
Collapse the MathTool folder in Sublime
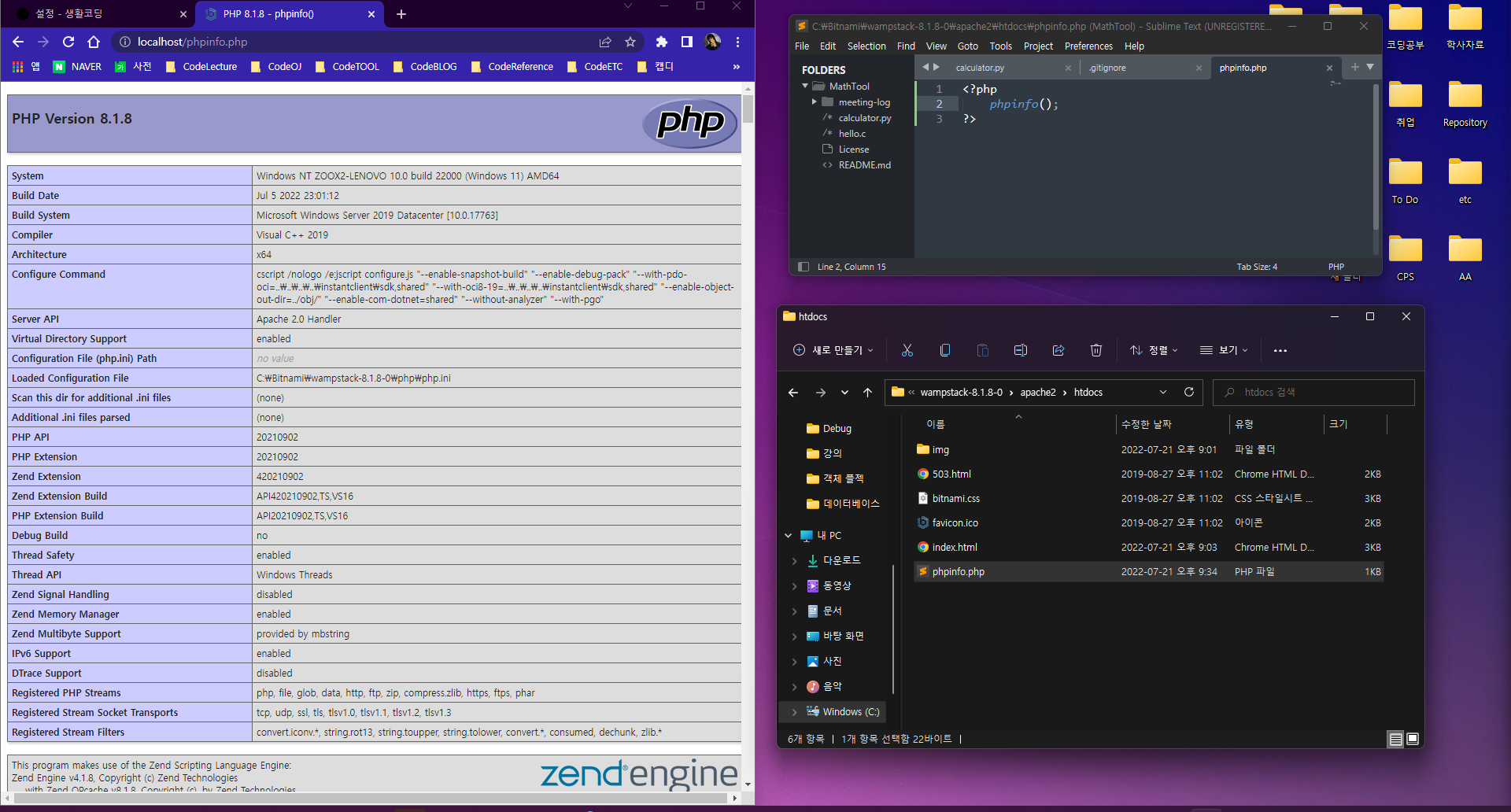pyautogui.click(x=805, y=86)
